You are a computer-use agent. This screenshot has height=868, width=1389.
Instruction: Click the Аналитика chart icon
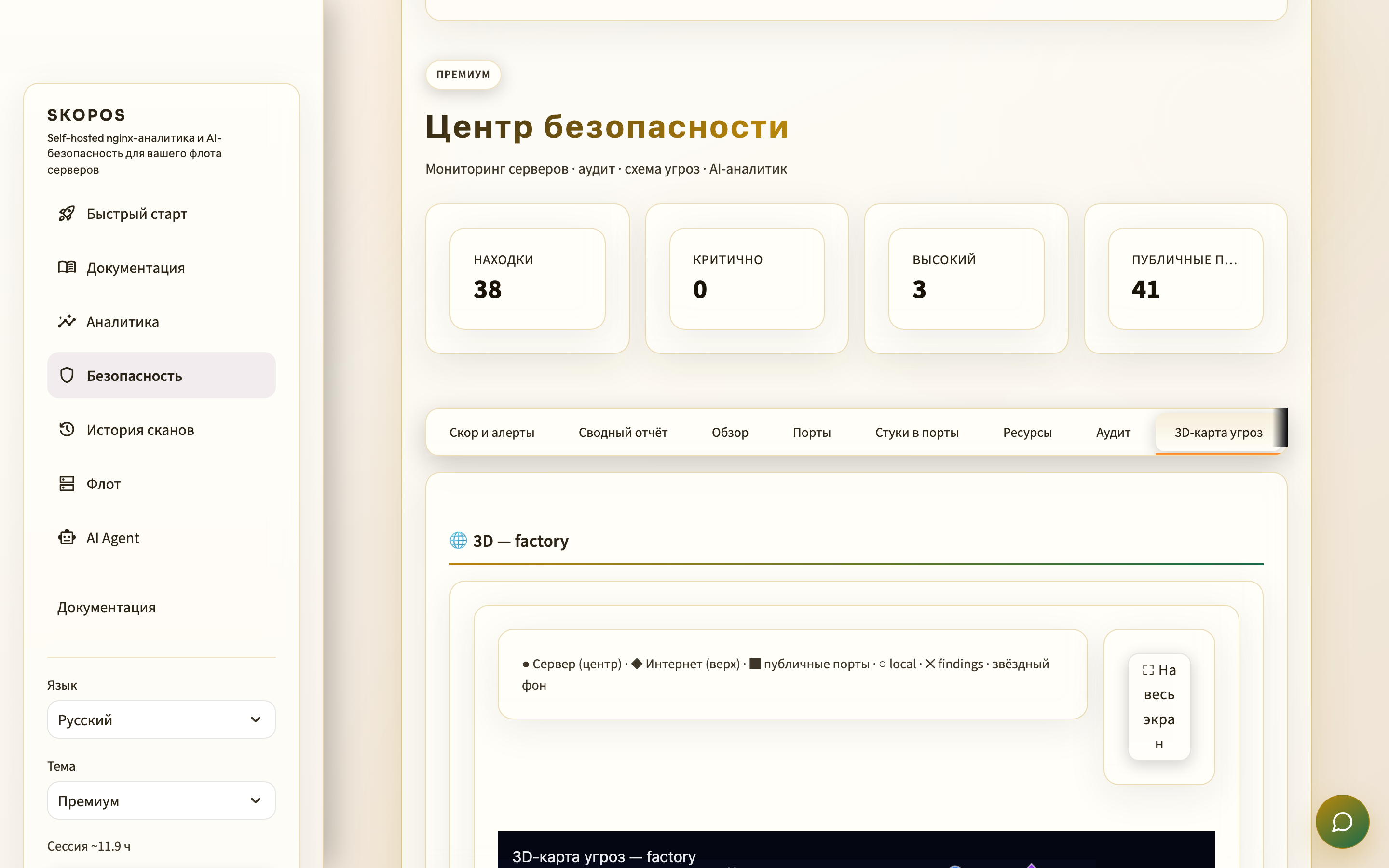click(x=67, y=322)
